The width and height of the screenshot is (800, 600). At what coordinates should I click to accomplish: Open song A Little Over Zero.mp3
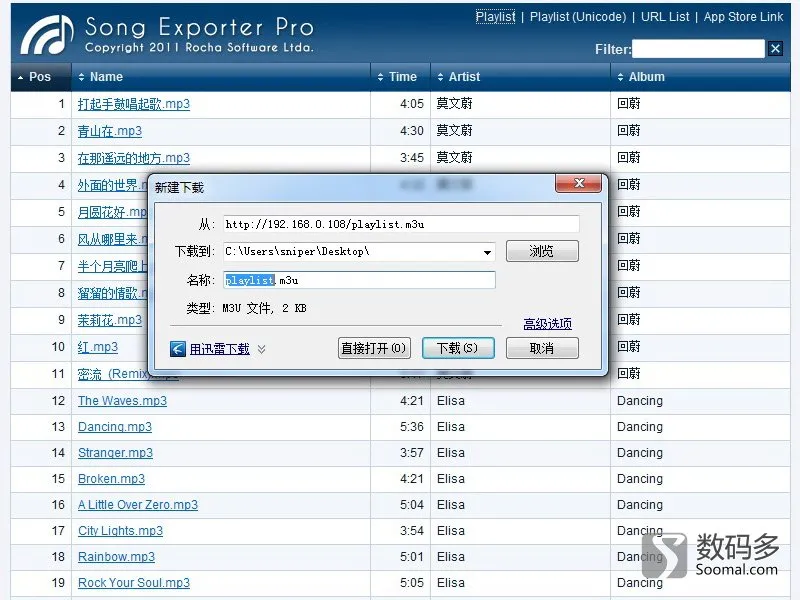pos(138,505)
